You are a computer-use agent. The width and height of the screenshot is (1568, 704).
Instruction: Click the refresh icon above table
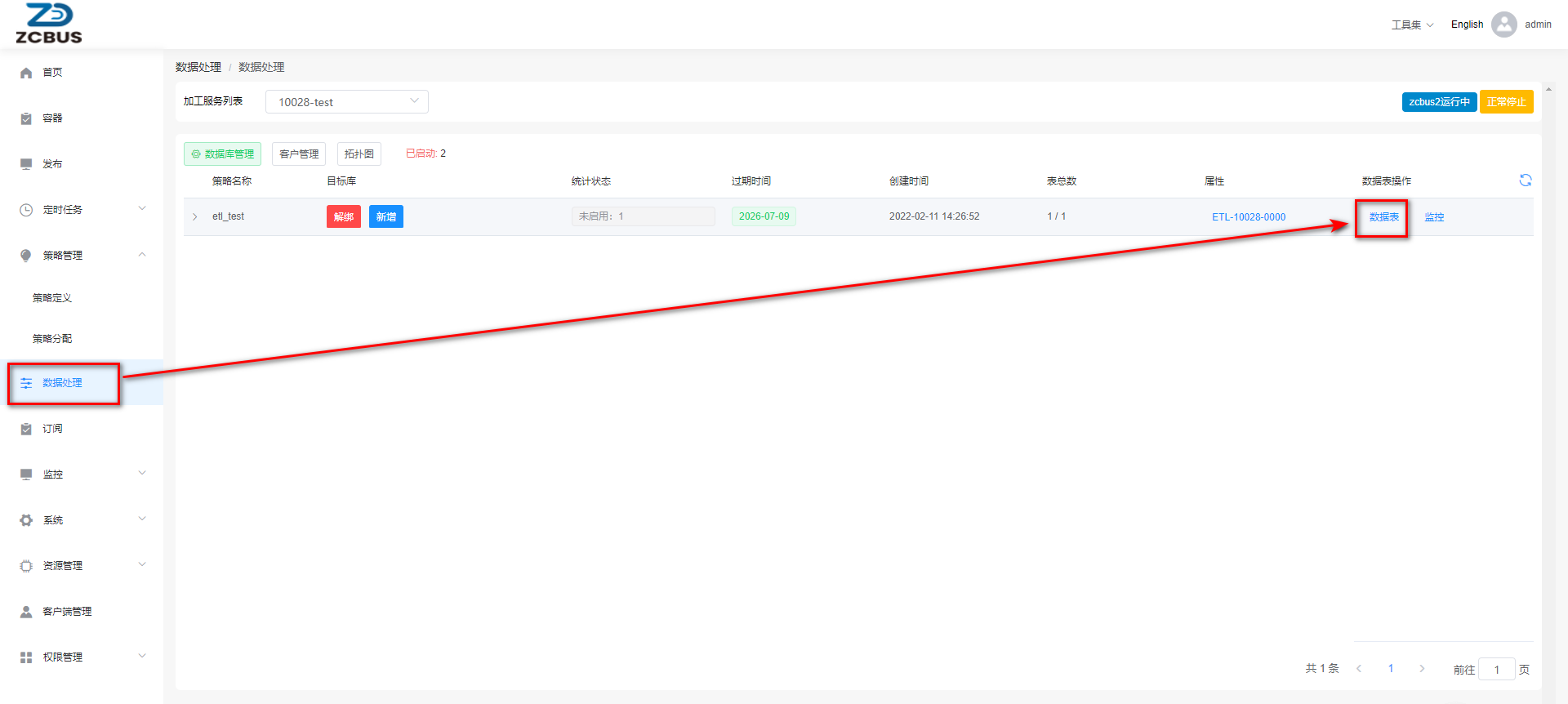(x=1525, y=180)
